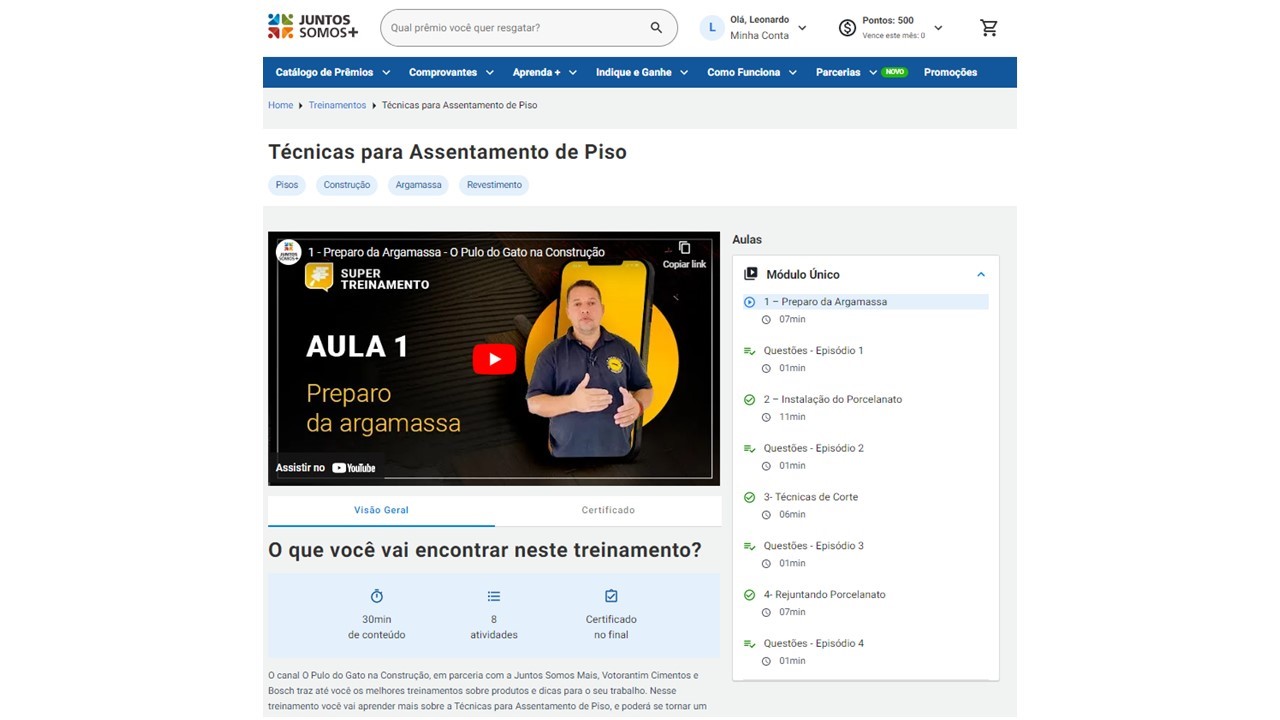
Task: Open Questões - Episódio 3
Action: [x=814, y=546]
